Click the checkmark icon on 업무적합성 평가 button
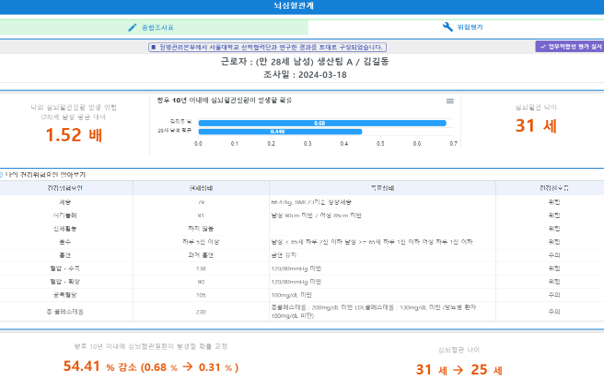This screenshot has height=378, width=604. tap(543, 47)
